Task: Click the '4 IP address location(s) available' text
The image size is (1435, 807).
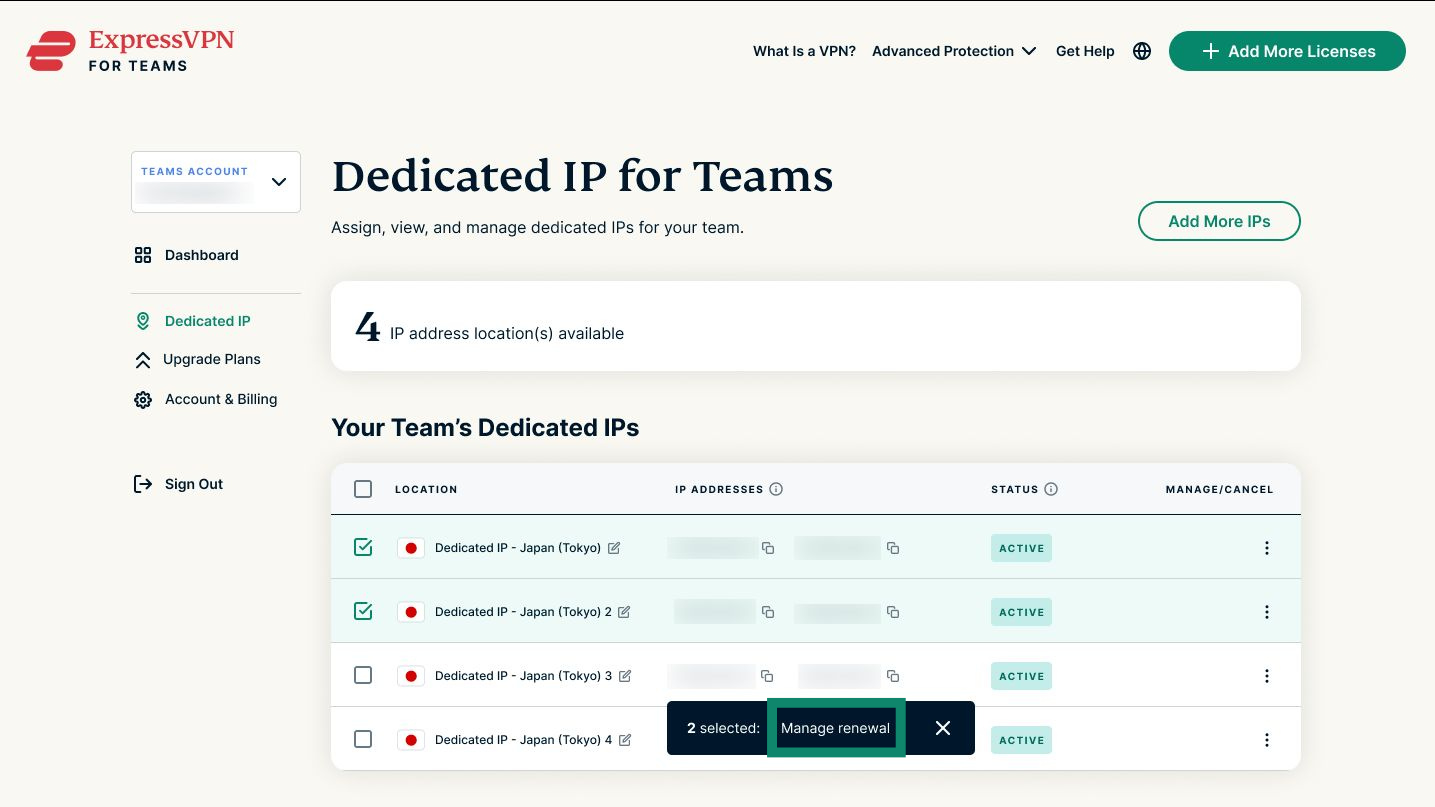Action: 490,328
